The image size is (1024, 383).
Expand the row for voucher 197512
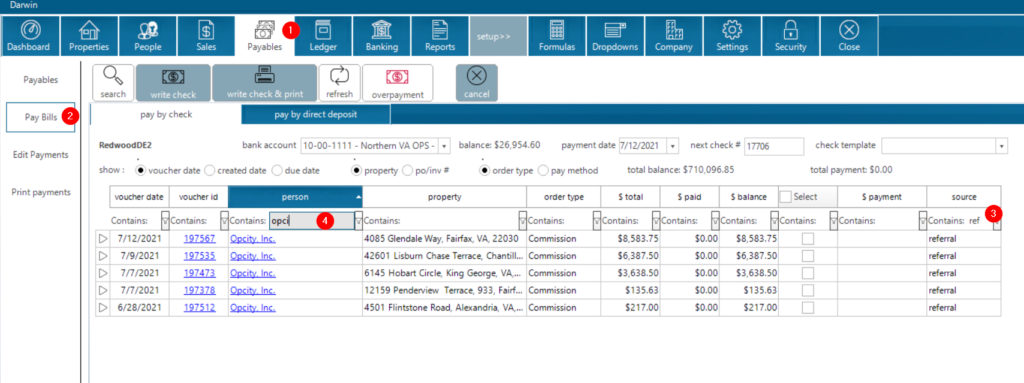(103, 307)
